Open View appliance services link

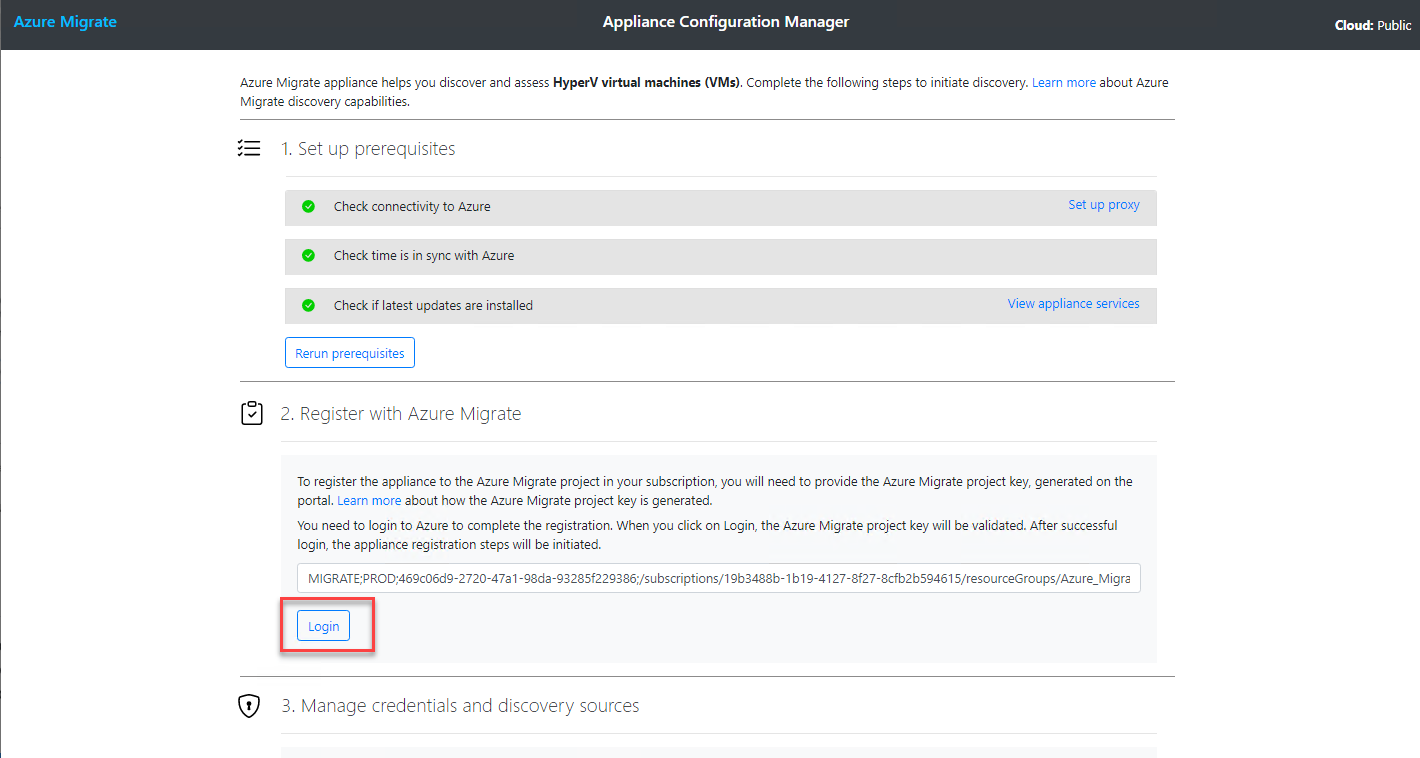(1073, 304)
